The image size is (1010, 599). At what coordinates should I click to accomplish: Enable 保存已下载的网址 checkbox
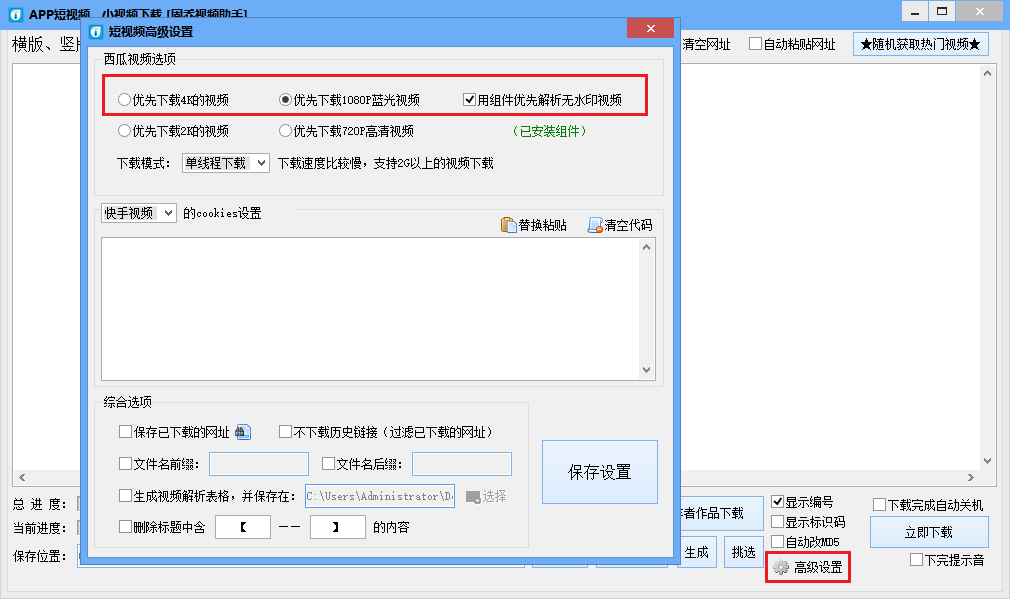tap(126, 432)
